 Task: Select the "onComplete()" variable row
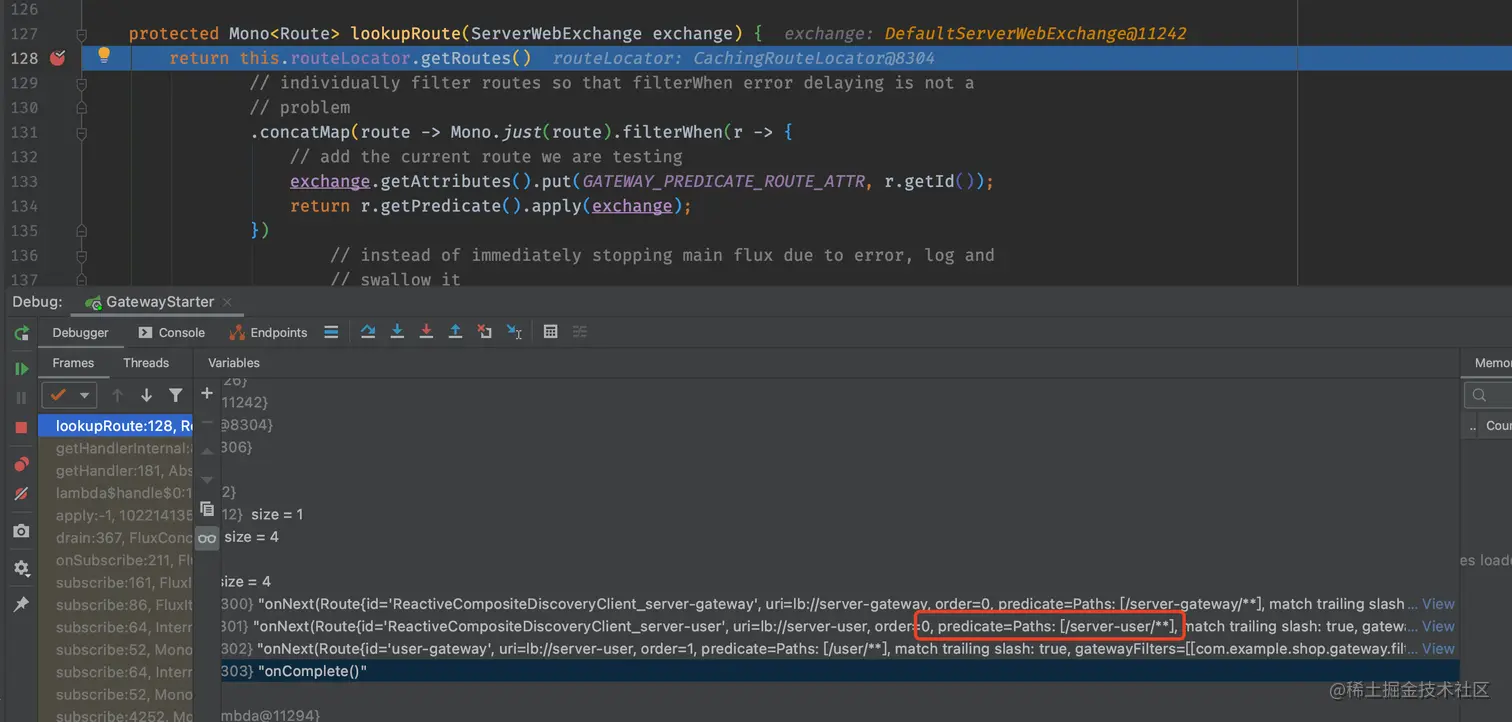pos(838,671)
